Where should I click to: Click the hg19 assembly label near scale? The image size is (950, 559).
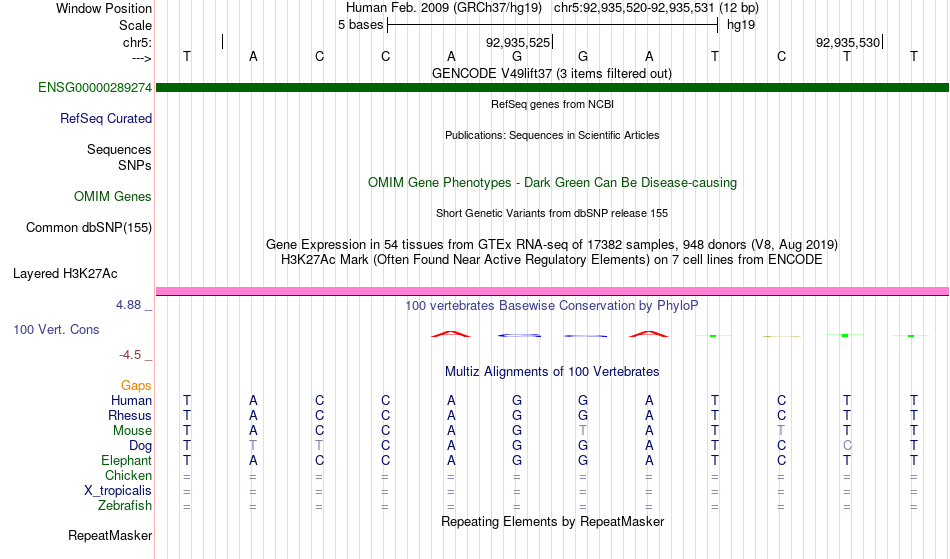click(x=740, y=25)
